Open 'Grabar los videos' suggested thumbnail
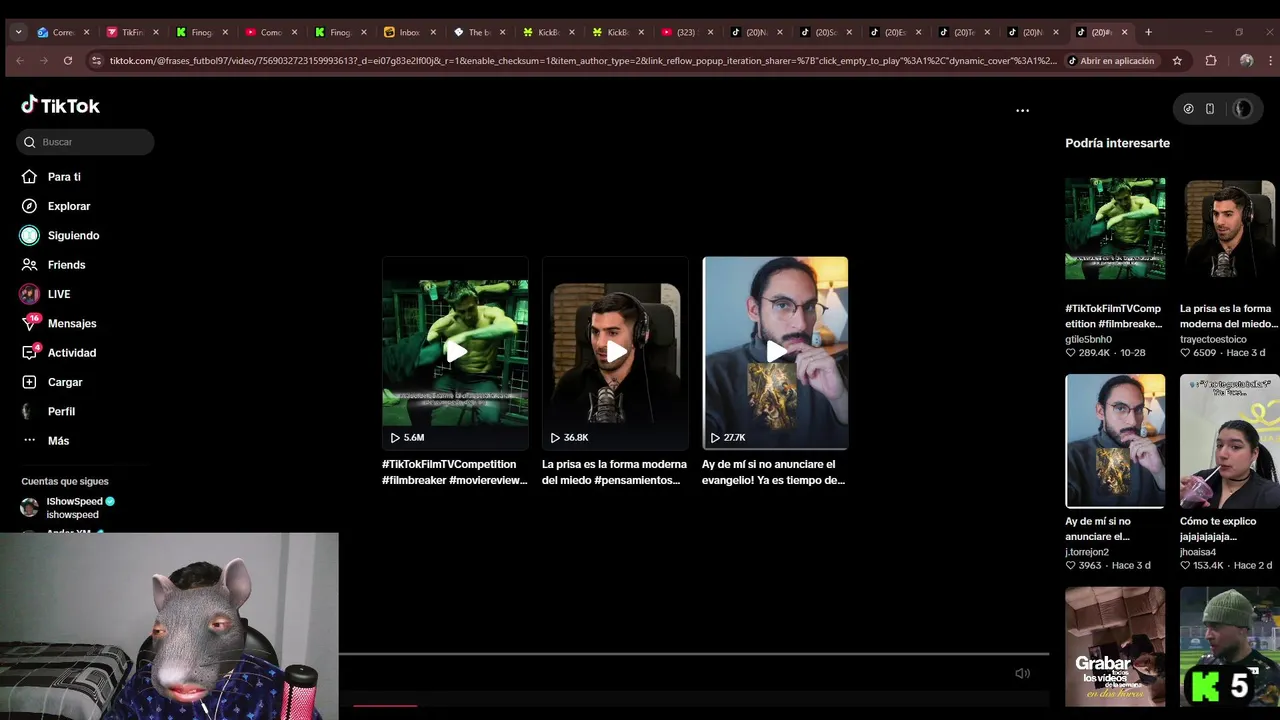This screenshot has height=720, width=1280. [1115, 647]
